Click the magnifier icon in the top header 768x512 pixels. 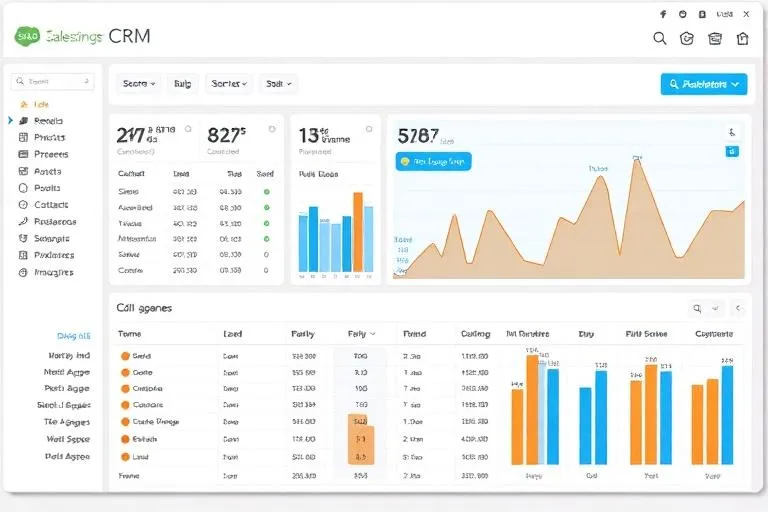pos(659,38)
